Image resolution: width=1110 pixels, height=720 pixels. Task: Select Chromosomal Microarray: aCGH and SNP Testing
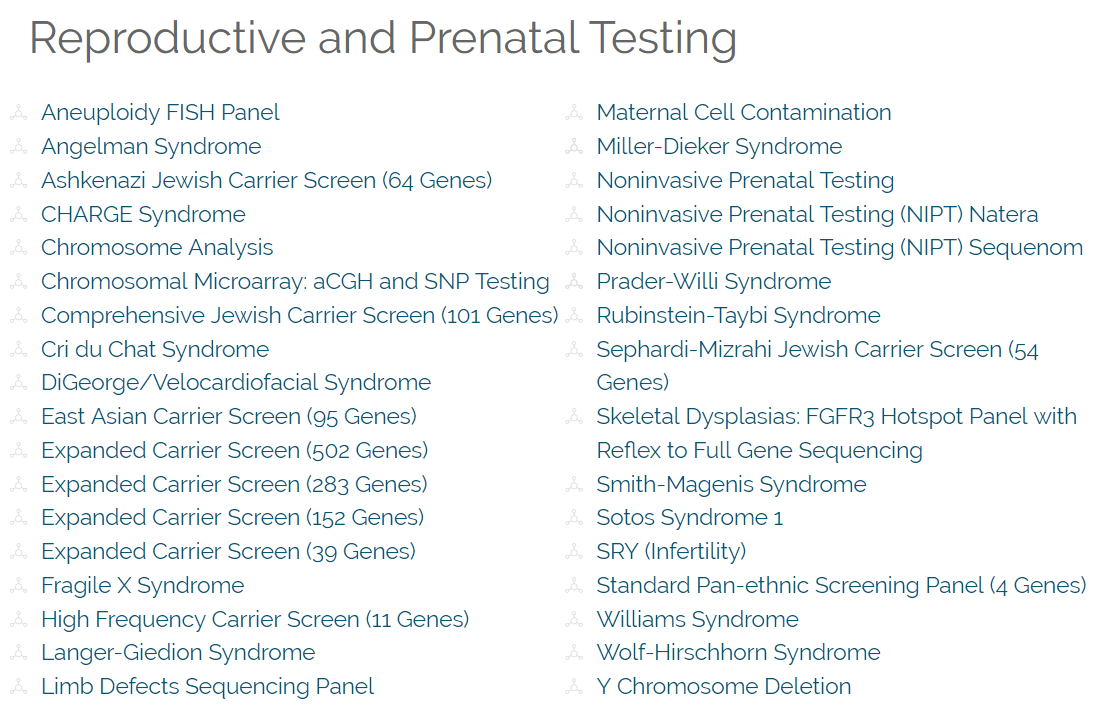294,282
